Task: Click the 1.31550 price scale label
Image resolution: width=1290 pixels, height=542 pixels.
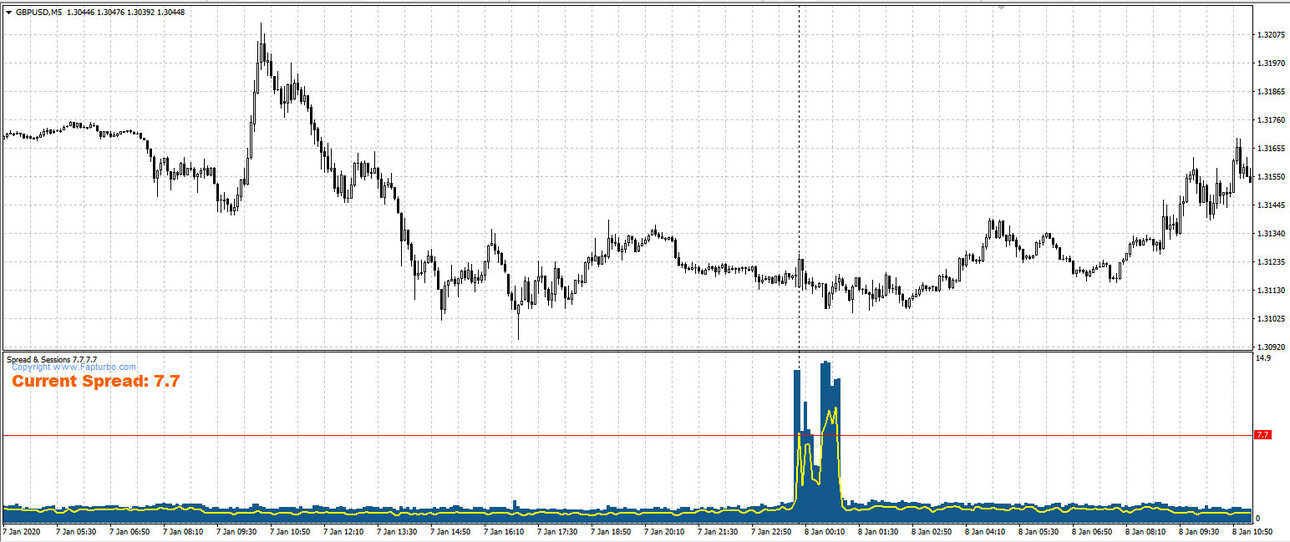Action: pyautogui.click(x=1271, y=176)
